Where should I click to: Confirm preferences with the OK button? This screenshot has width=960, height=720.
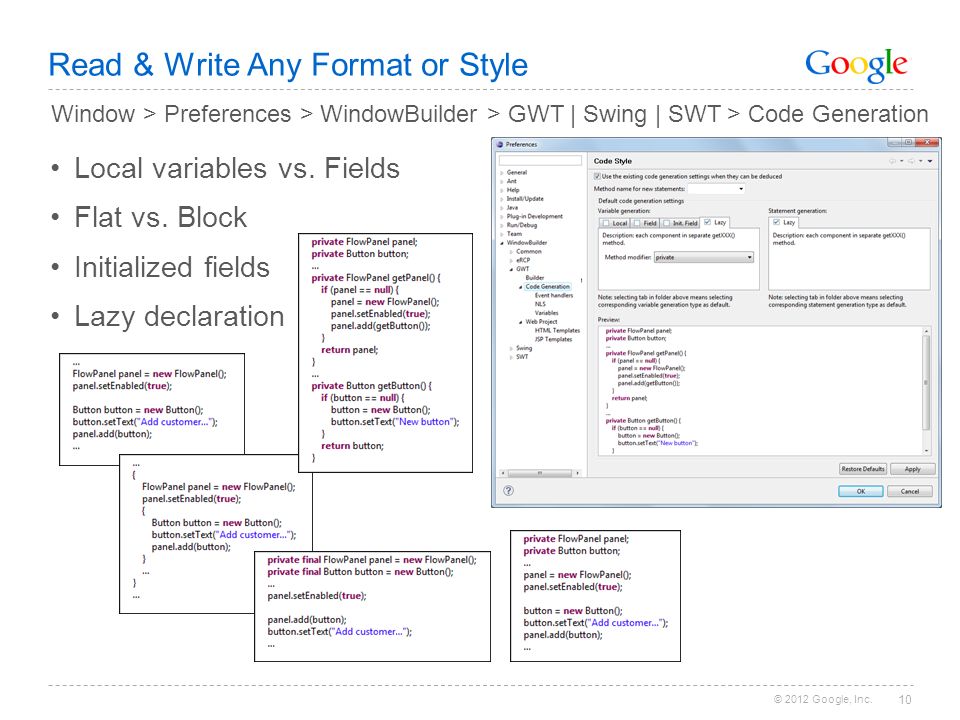(861, 491)
